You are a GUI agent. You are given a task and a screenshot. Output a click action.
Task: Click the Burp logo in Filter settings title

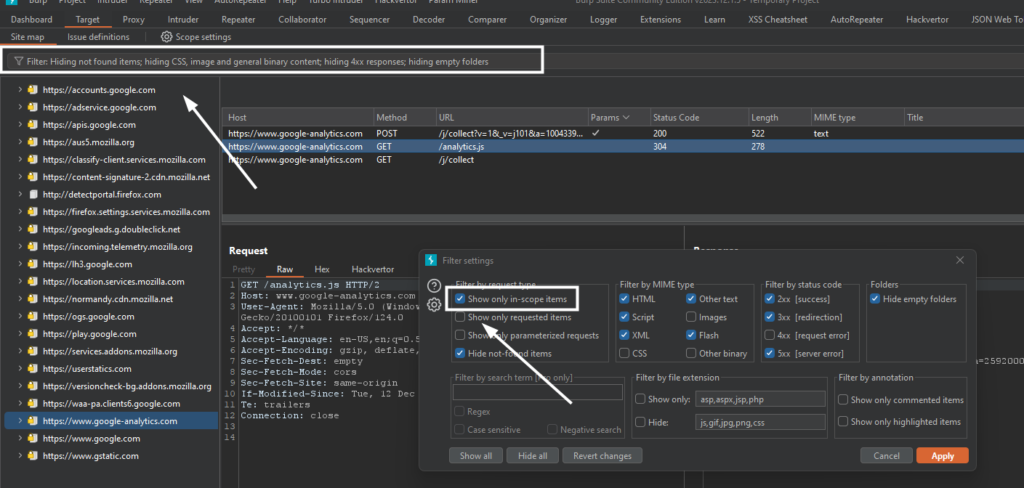430,260
